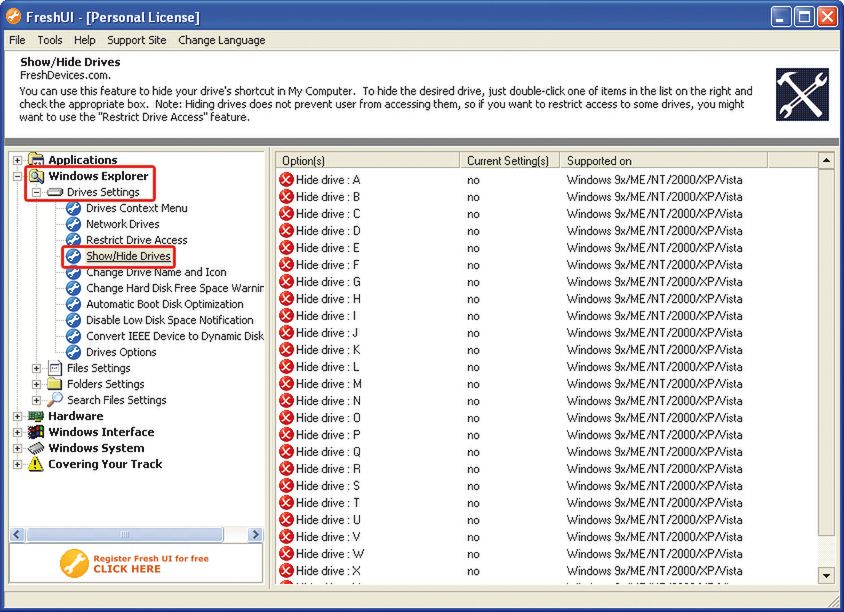Expand the Windows Interface node

click(17, 432)
